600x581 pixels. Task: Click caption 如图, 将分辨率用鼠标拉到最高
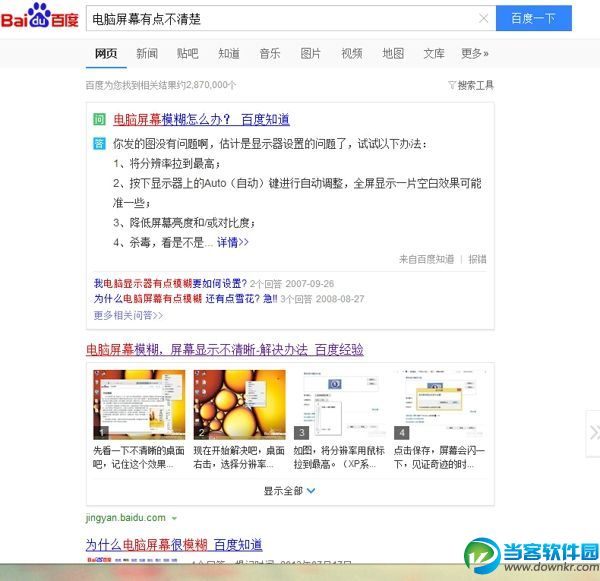click(339, 457)
